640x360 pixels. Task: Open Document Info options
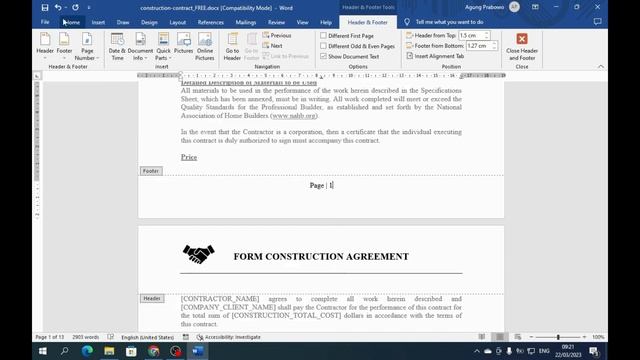[140, 47]
